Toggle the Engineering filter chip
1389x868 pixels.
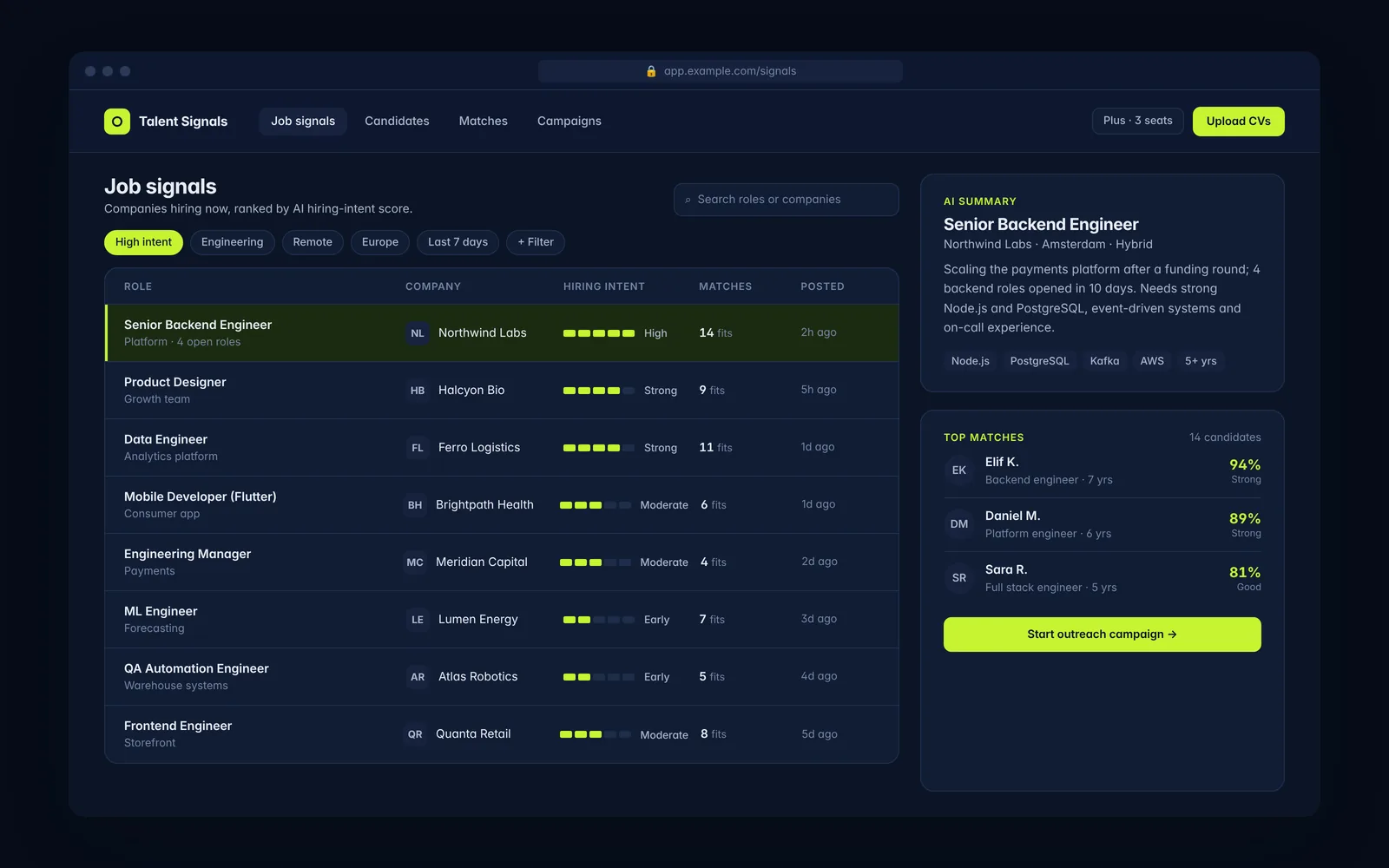233,242
